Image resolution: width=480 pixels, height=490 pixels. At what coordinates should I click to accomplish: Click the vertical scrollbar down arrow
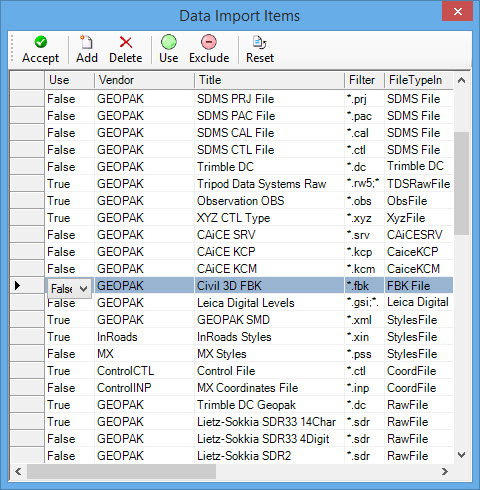462,455
